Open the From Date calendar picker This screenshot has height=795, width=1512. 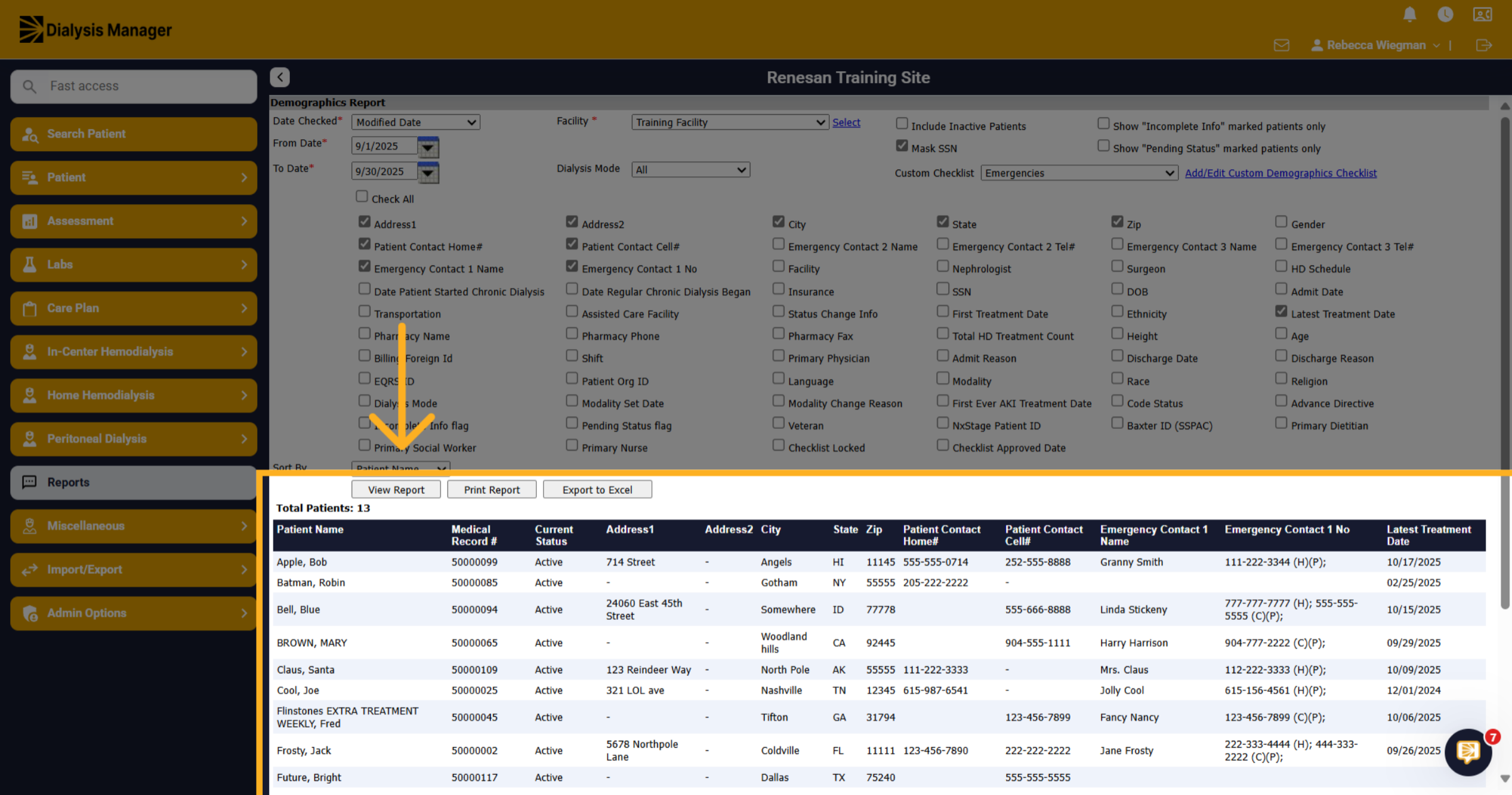click(428, 147)
